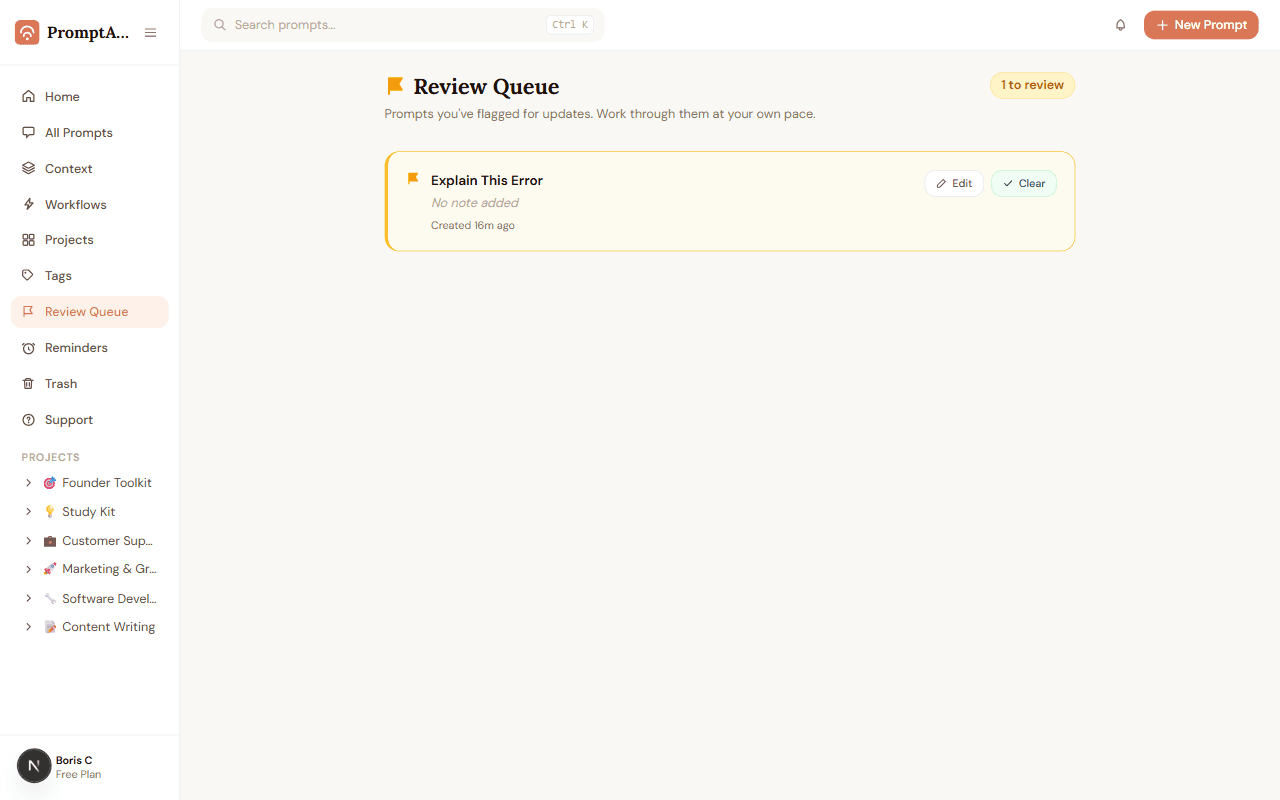Click the Study Kit project name
Viewport: 1280px width, 800px height.
(88, 512)
